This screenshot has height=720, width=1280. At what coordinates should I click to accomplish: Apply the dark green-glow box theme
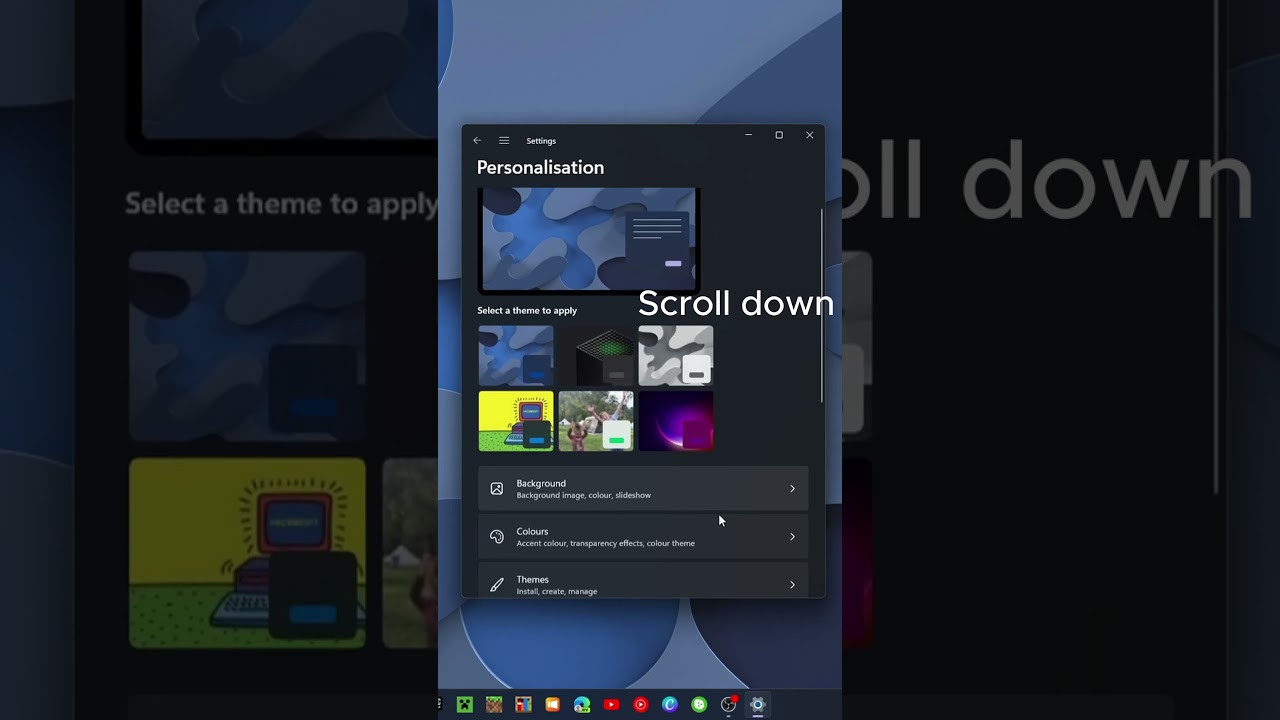[596, 356]
